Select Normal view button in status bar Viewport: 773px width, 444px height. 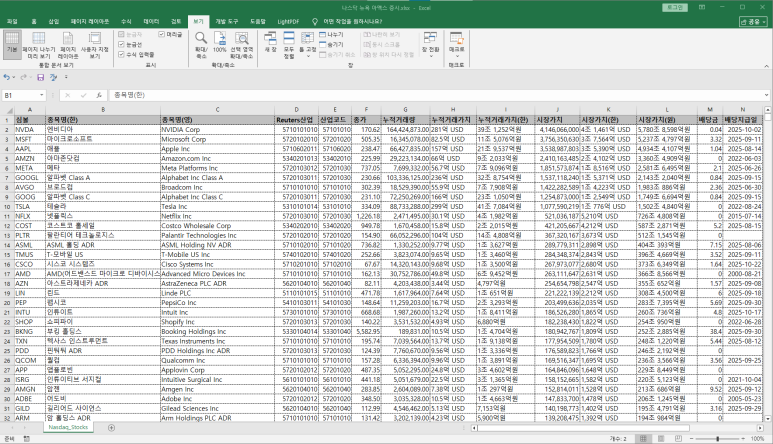[643, 438]
